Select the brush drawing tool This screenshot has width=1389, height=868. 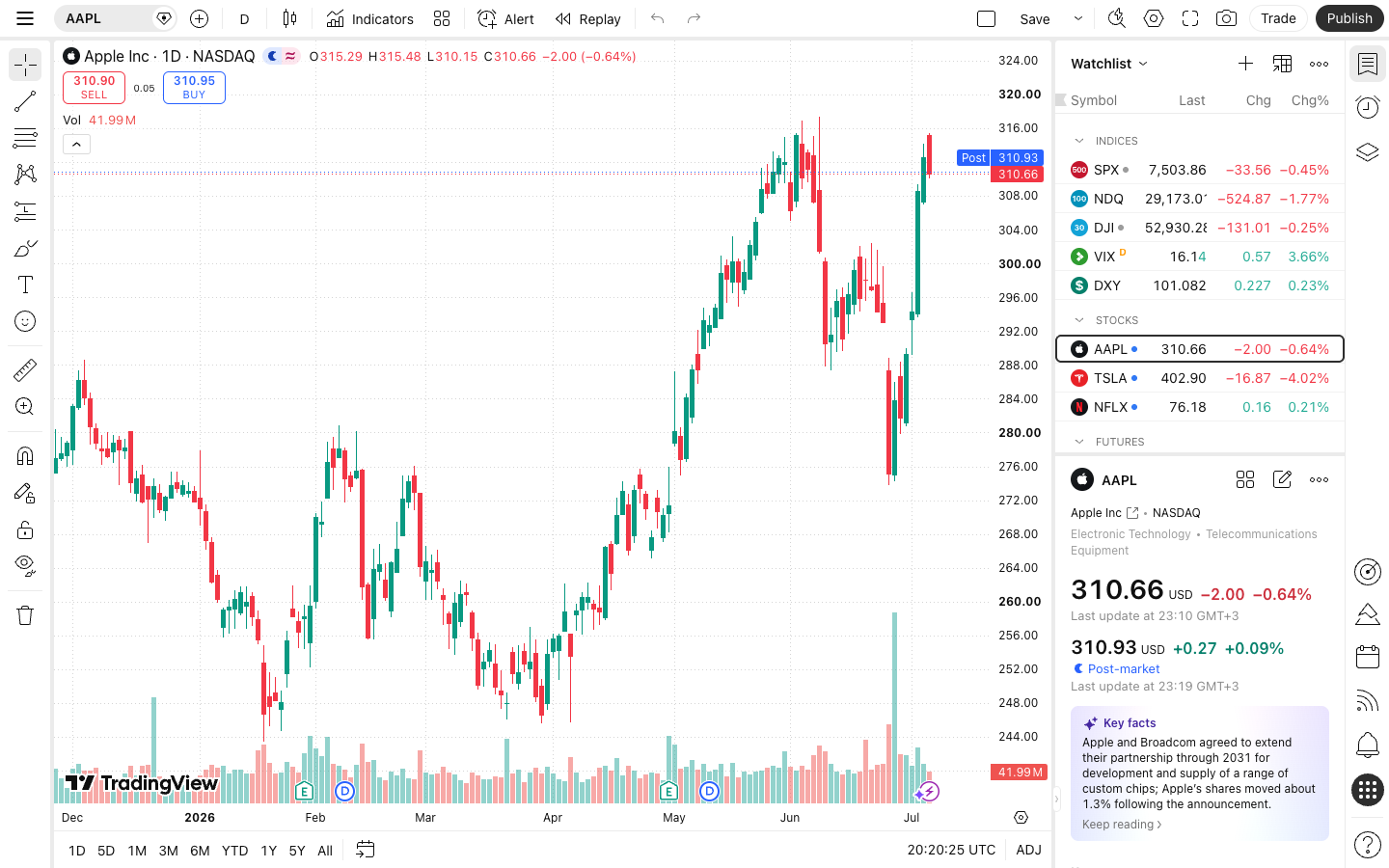(x=25, y=248)
